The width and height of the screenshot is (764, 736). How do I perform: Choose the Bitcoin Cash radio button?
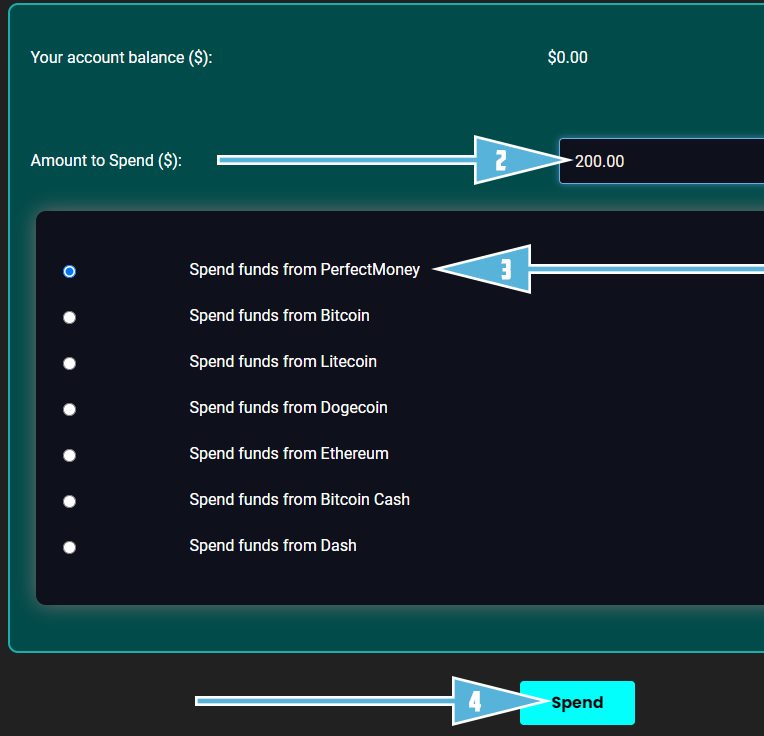click(x=69, y=501)
